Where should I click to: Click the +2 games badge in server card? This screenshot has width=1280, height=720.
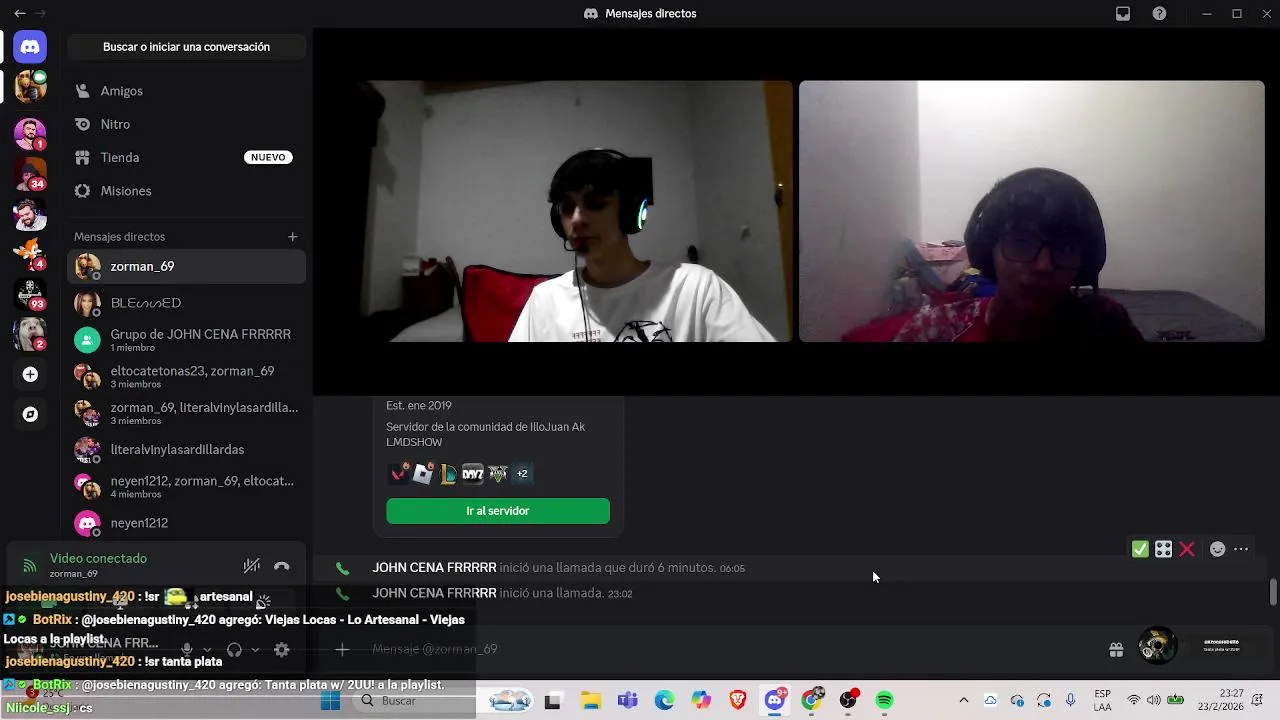tap(522, 474)
